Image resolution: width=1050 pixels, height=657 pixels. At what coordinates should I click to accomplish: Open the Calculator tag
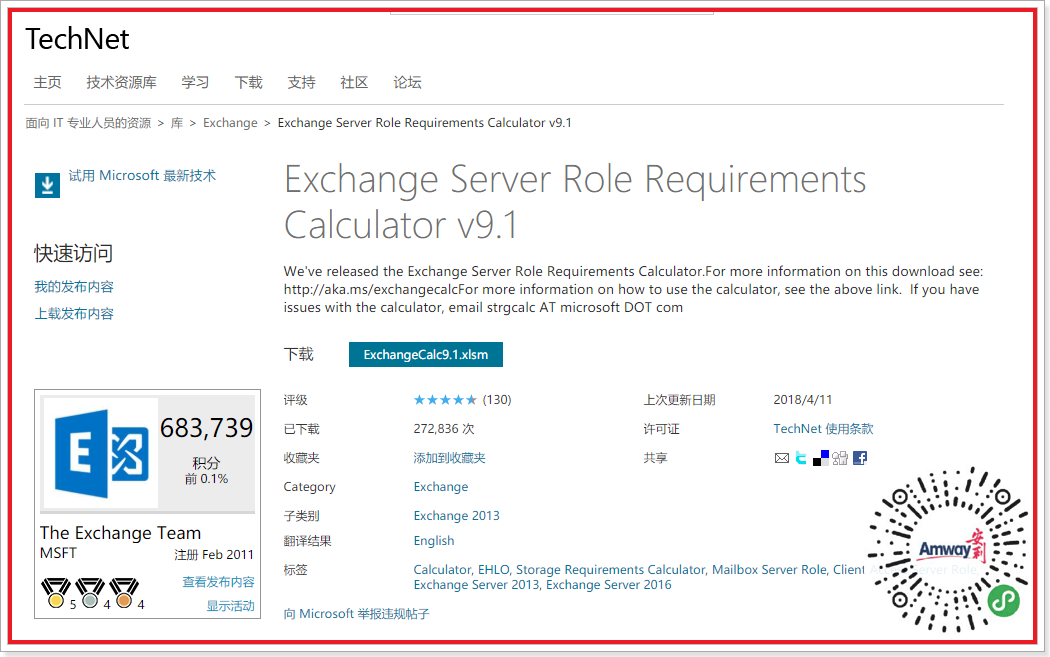tap(442, 569)
